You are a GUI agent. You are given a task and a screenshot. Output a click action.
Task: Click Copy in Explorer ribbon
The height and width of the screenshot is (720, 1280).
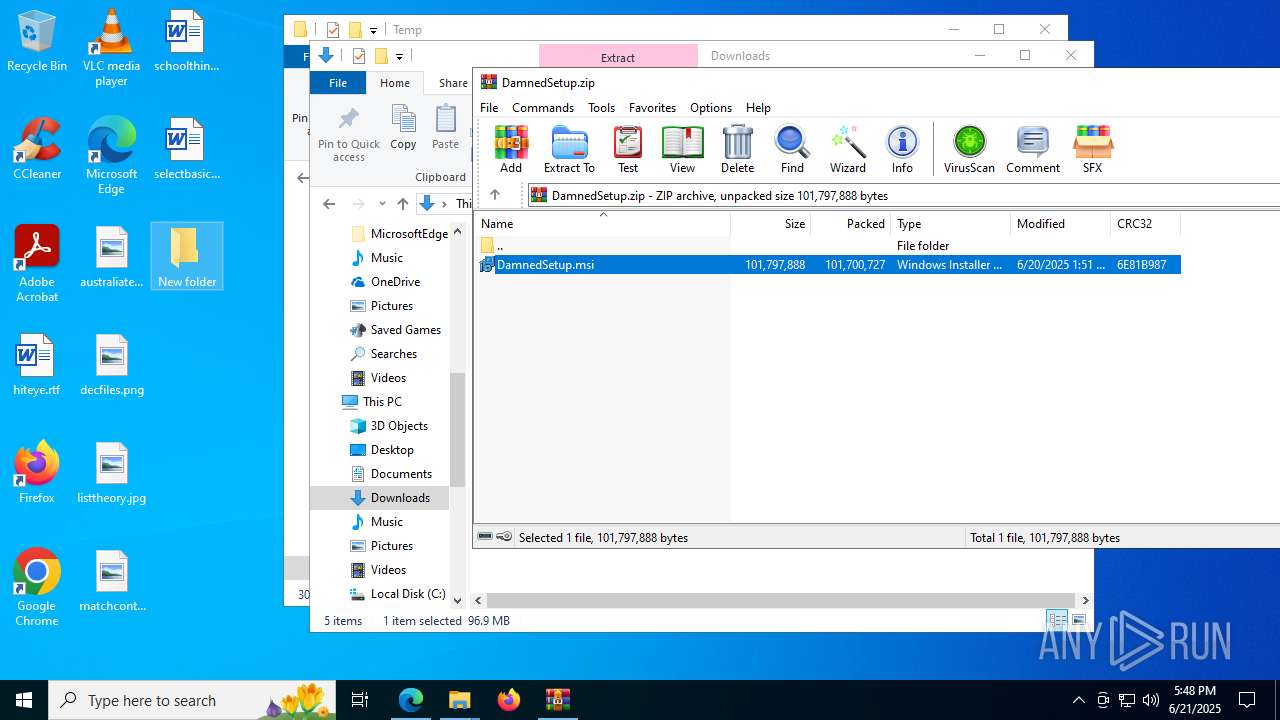403,128
